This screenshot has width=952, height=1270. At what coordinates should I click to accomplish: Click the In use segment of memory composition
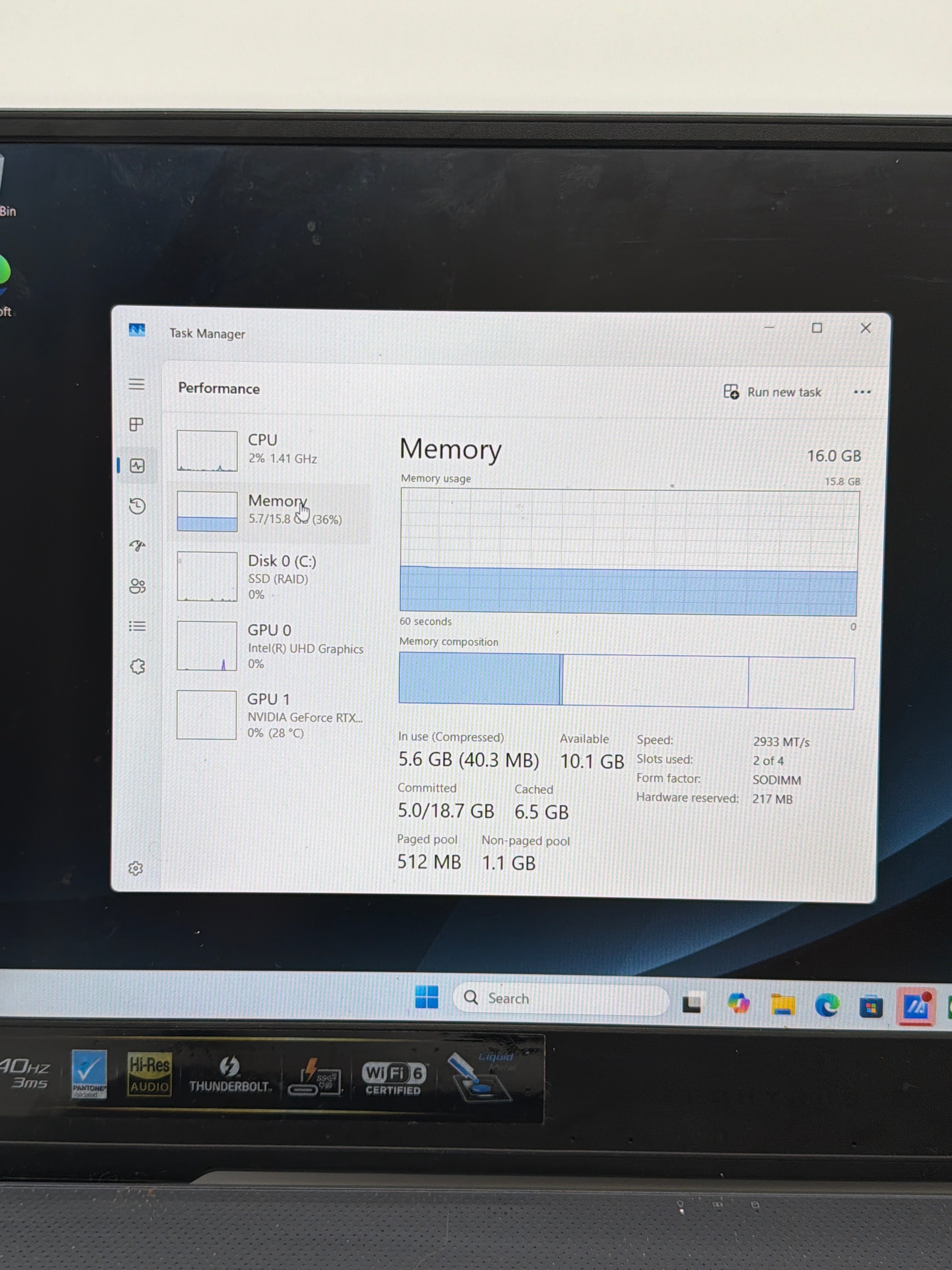tap(479, 679)
